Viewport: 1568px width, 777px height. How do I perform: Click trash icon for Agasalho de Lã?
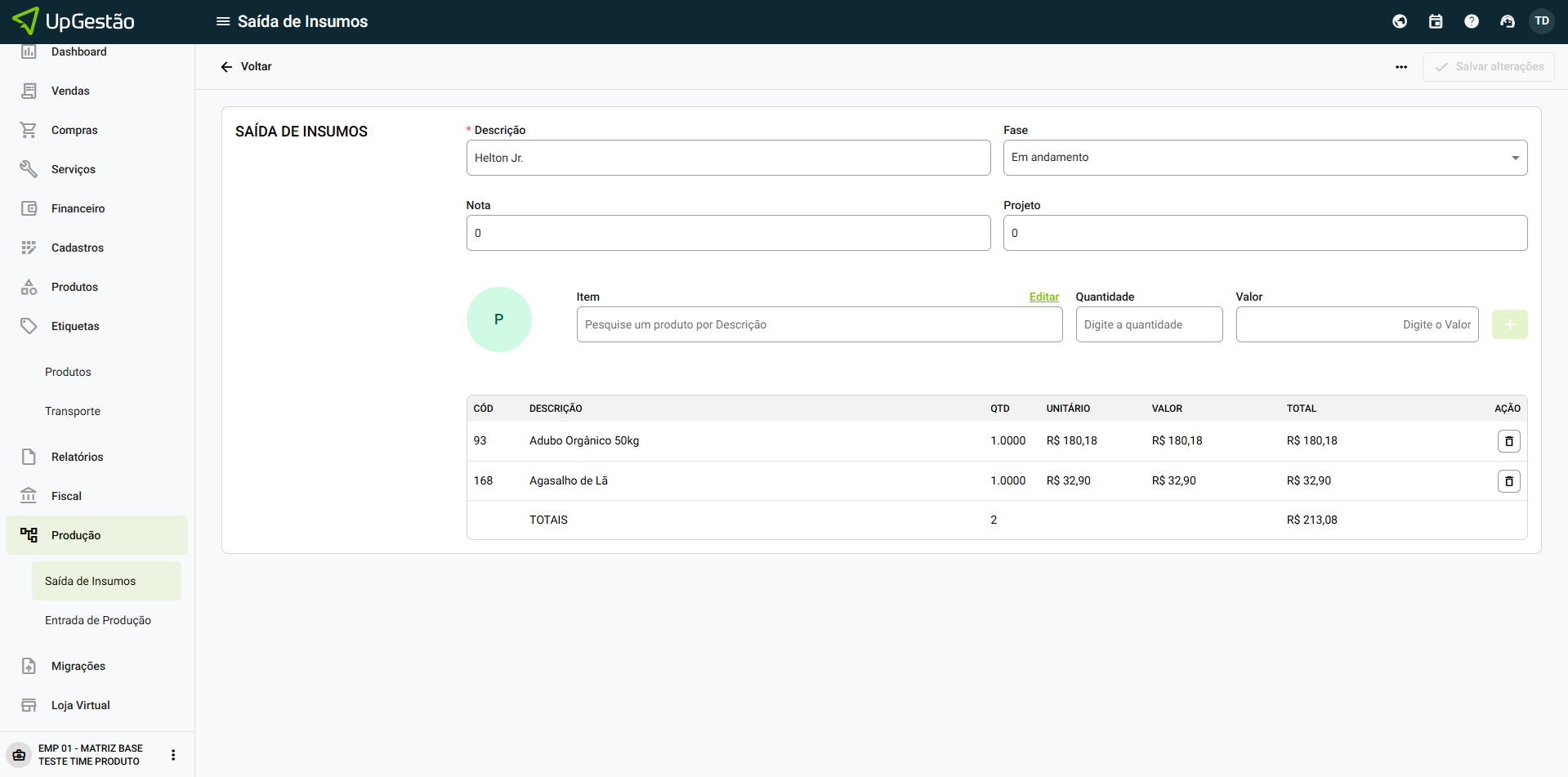[1508, 481]
